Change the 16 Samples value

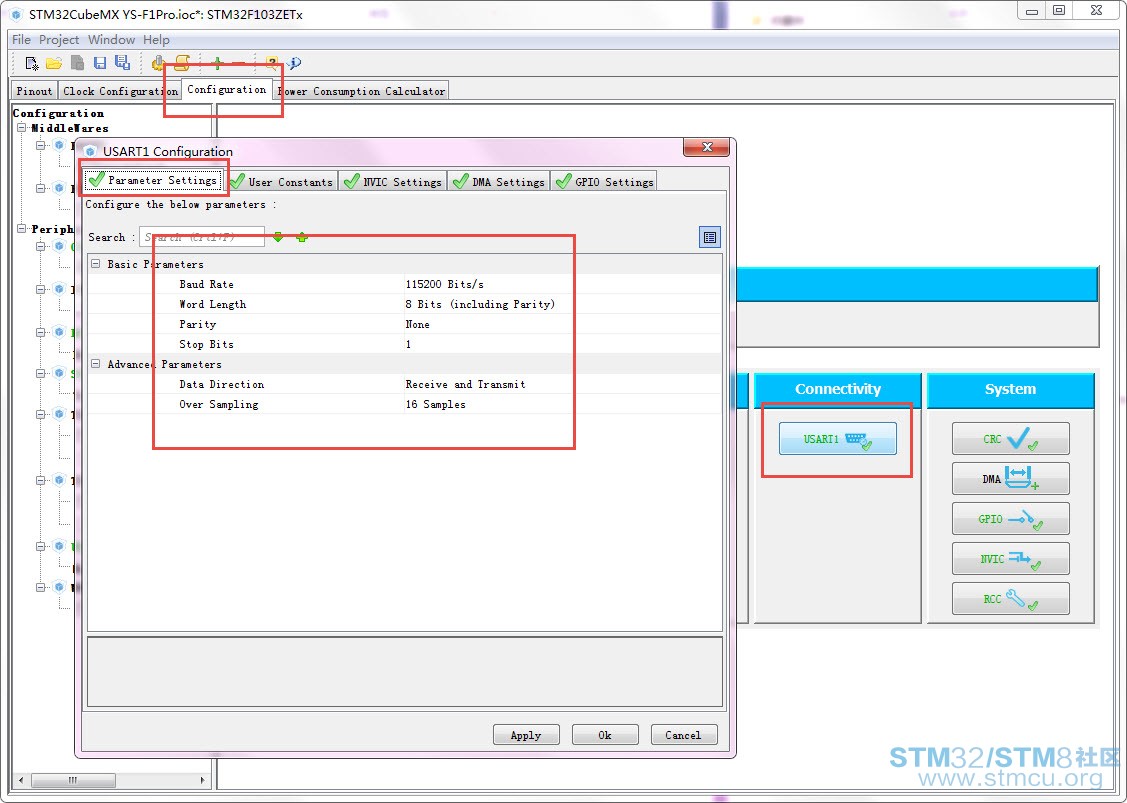point(436,404)
